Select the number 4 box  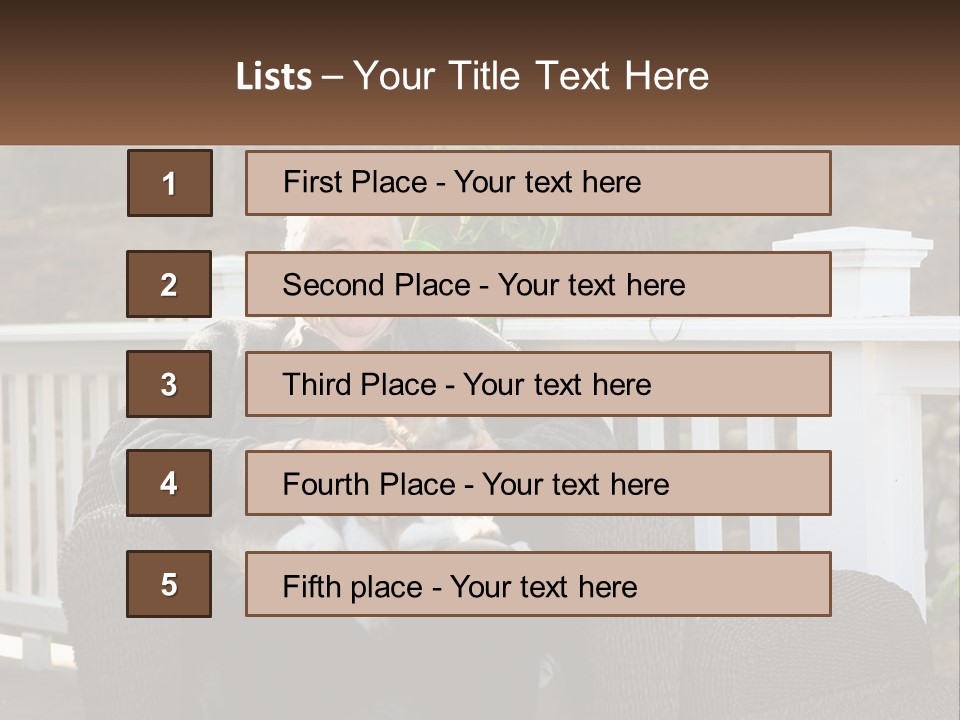click(169, 484)
